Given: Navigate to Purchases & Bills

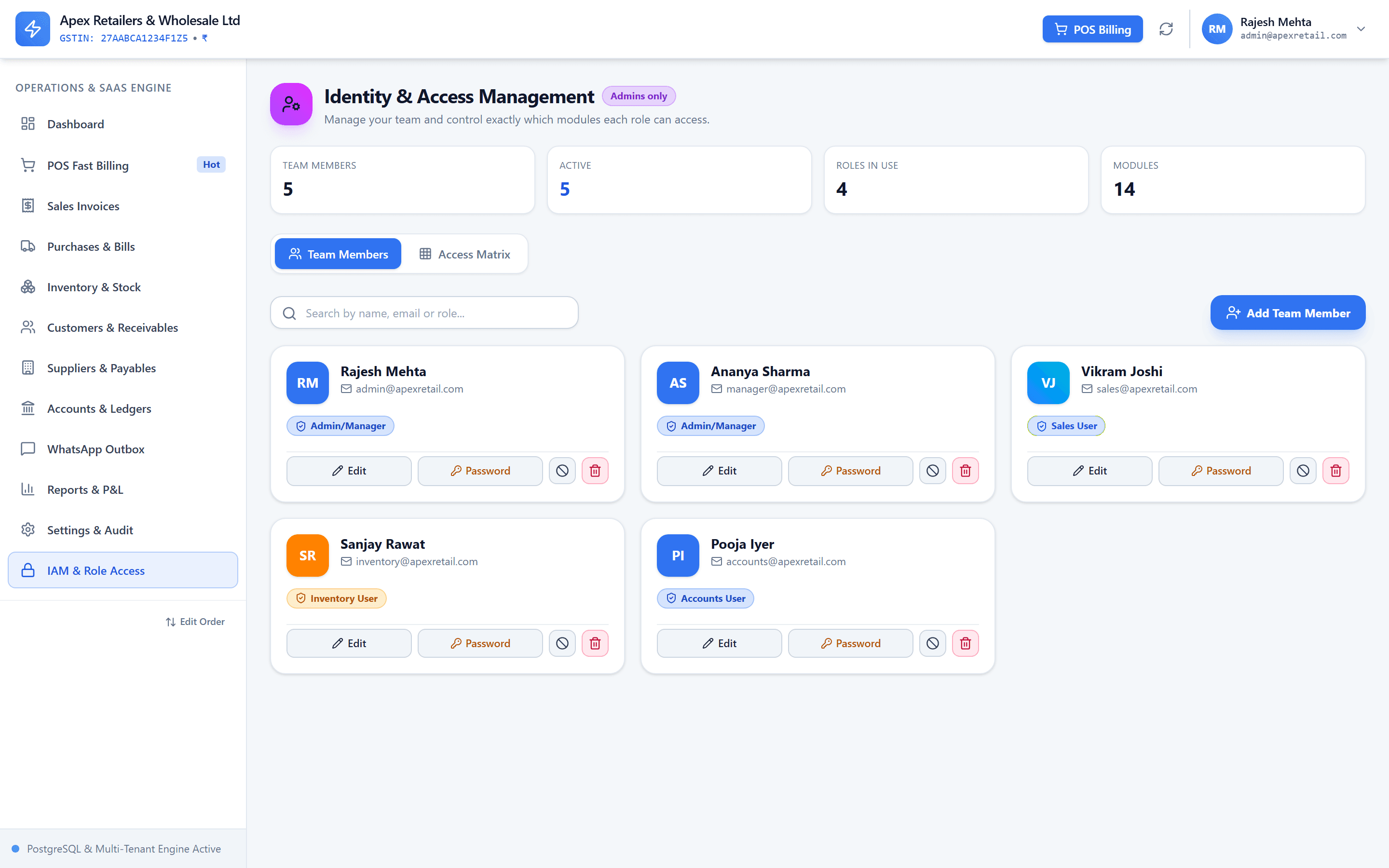Looking at the screenshot, I should [123, 246].
